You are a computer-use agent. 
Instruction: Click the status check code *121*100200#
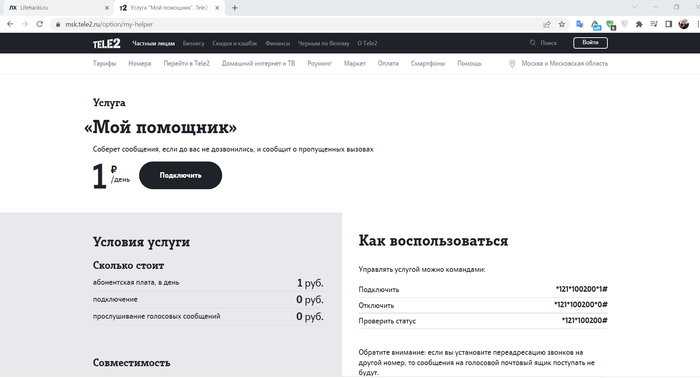pyautogui.click(x=585, y=320)
